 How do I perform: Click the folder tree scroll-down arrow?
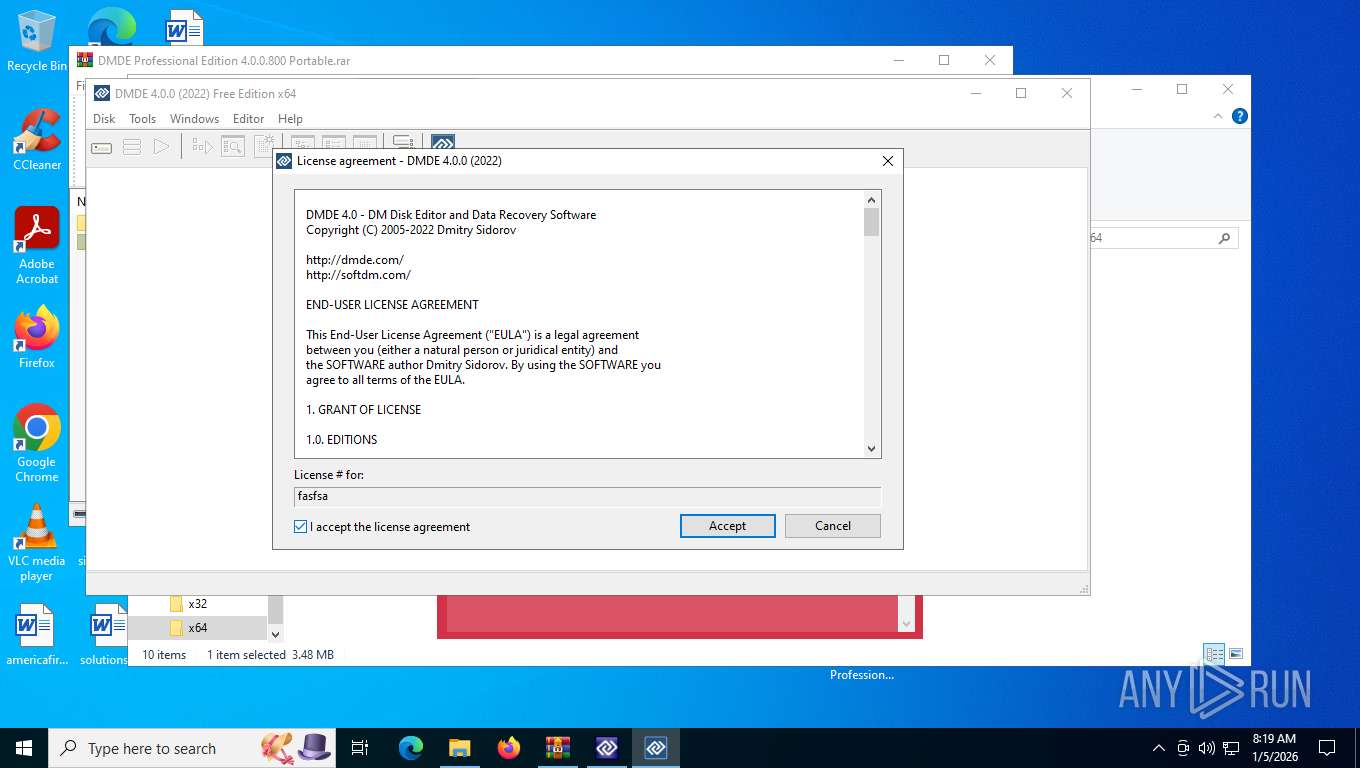pyautogui.click(x=276, y=633)
